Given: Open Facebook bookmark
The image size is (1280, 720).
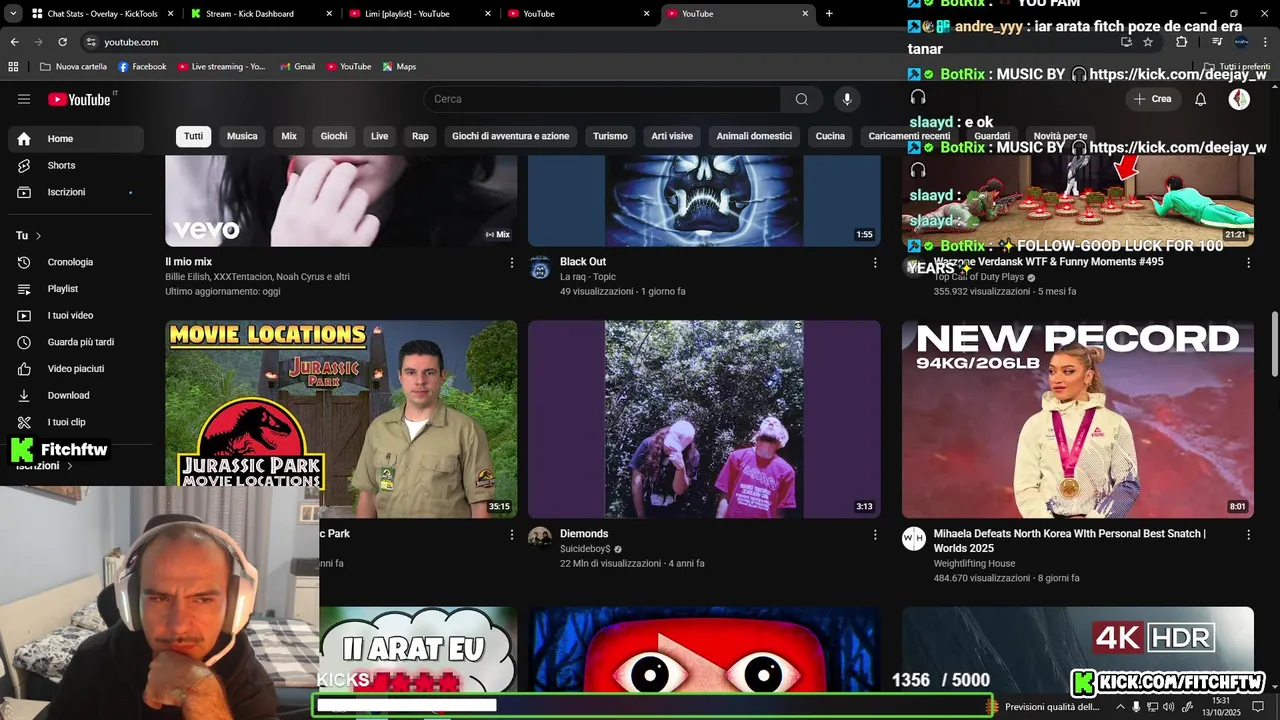Looking at the screenshot, I should tap(142, 67).
